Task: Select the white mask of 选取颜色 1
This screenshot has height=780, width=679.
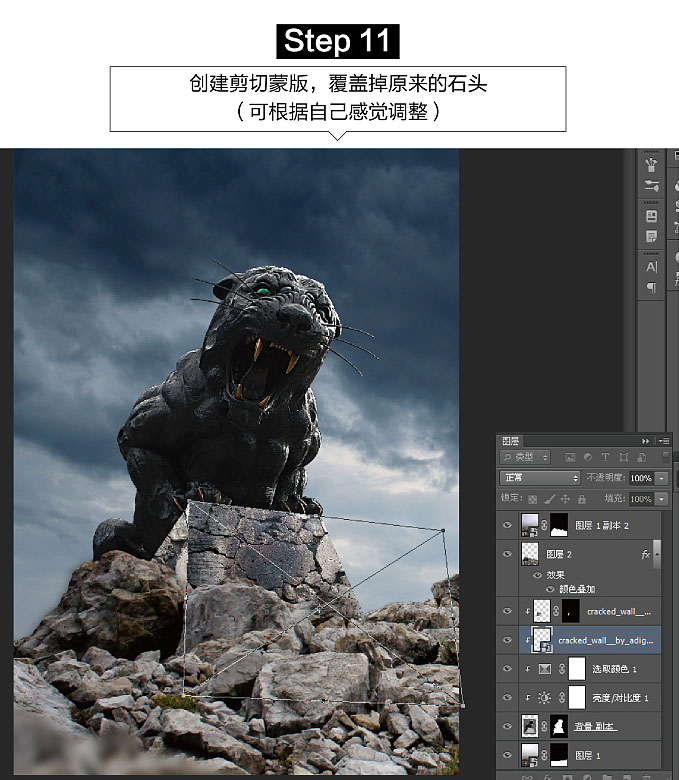Action: click(x=577, y=669)
